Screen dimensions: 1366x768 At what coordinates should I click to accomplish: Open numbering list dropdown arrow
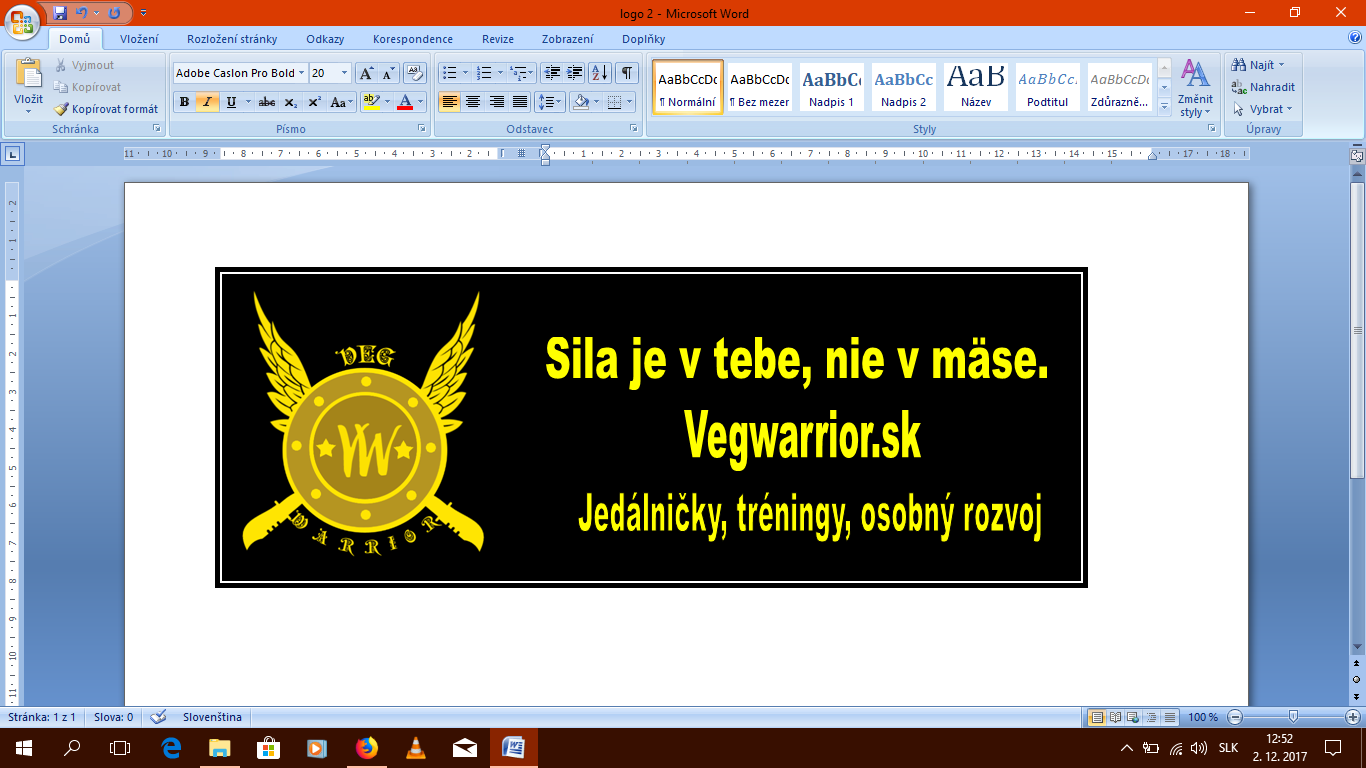pyautogui.click(x=500, y=73)
